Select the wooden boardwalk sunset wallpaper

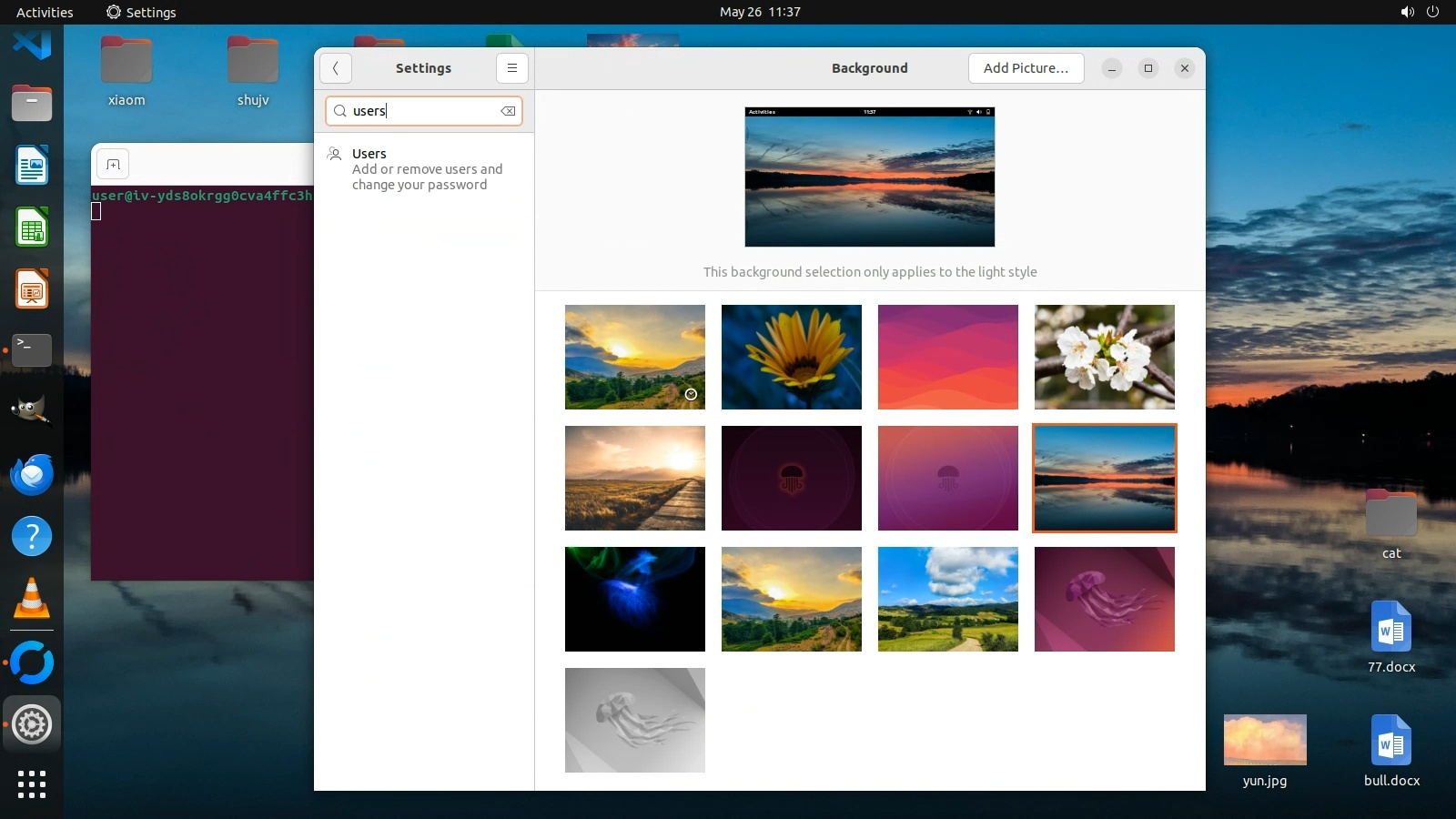pyautogui.click(x=634, y=478)
